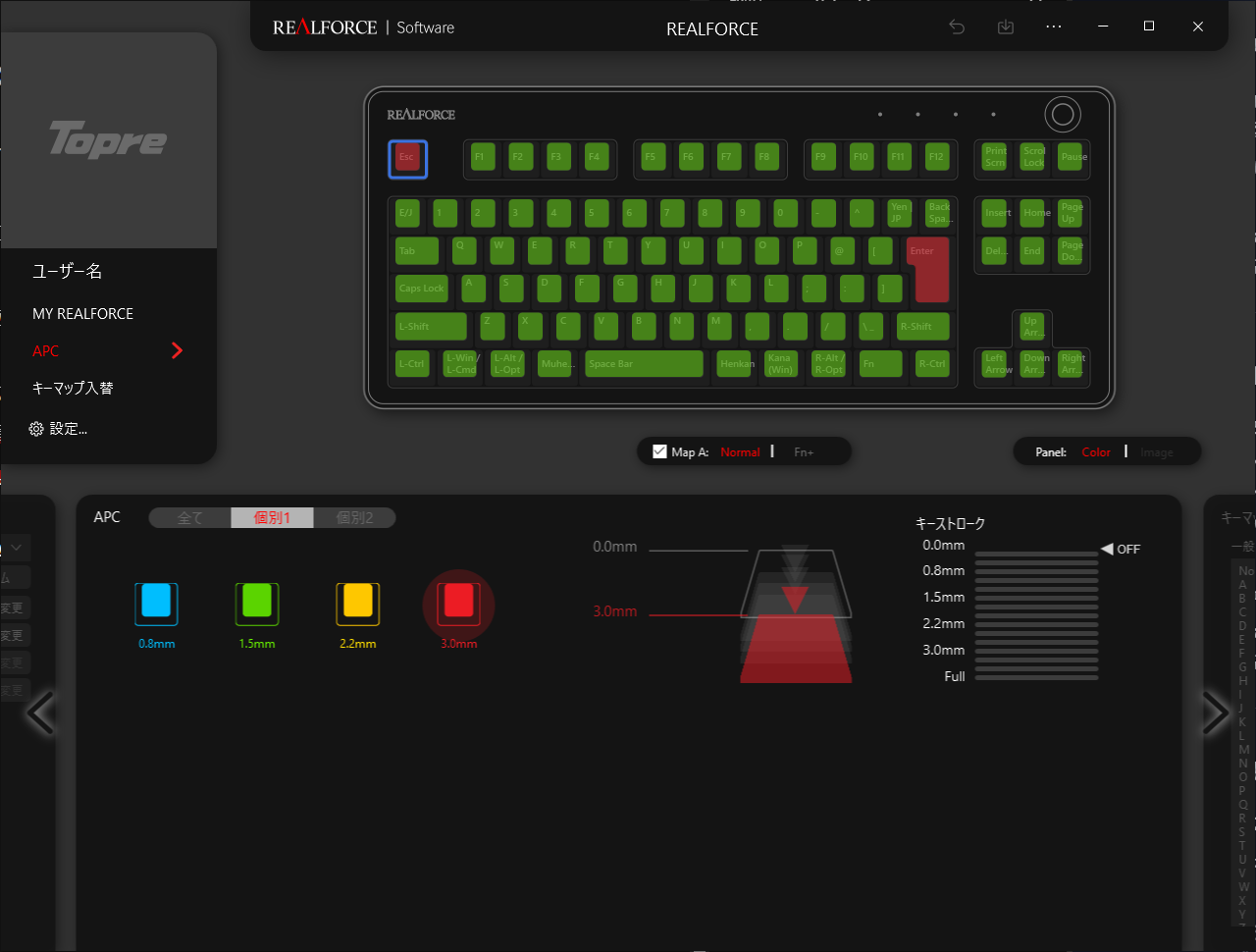Click the settings gear icon in sidebar
This screenshot has width=1256, height=952.
click(x=36, y=429)
